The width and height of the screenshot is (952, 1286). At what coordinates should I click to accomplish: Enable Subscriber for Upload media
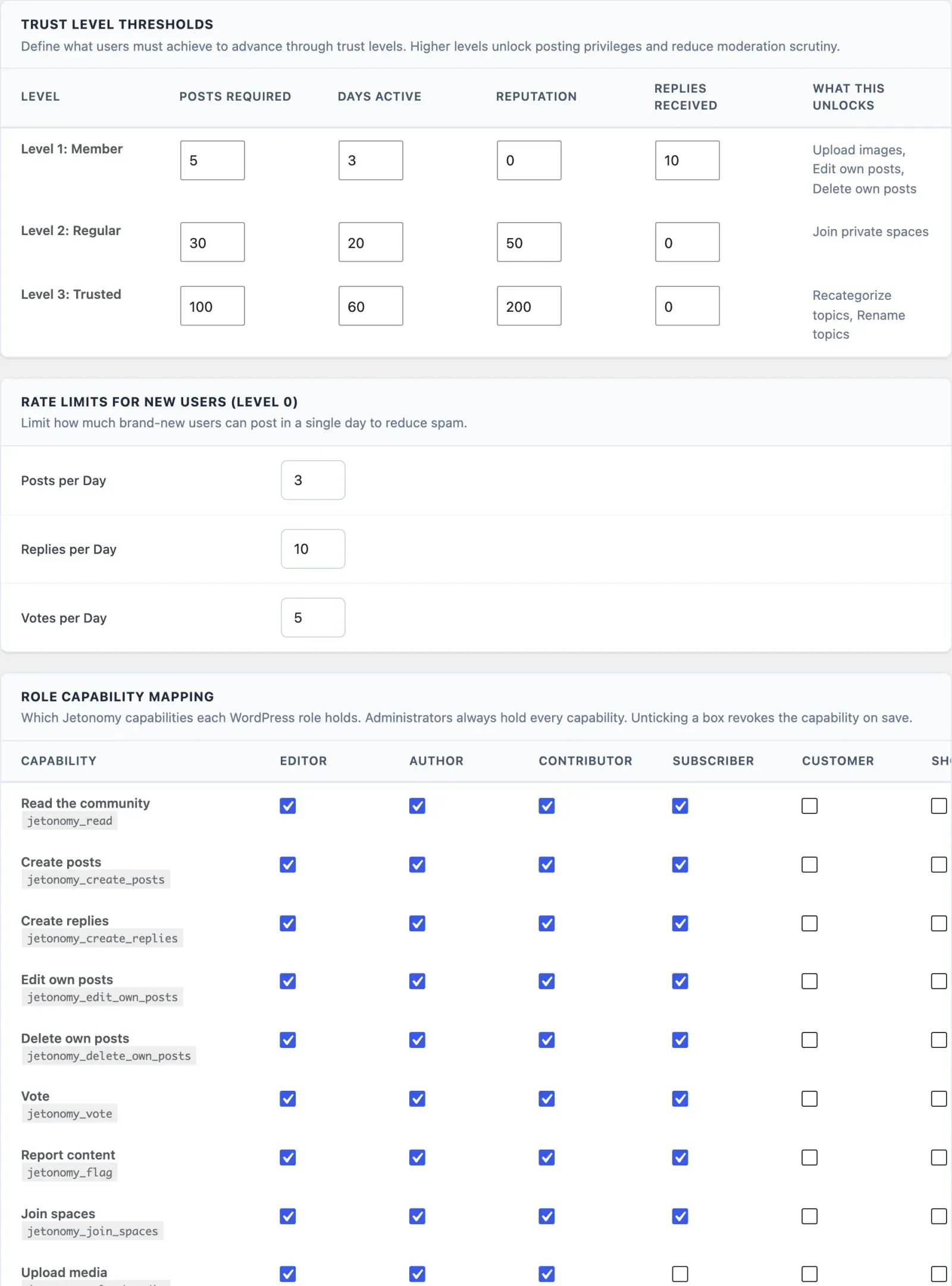680,1274
